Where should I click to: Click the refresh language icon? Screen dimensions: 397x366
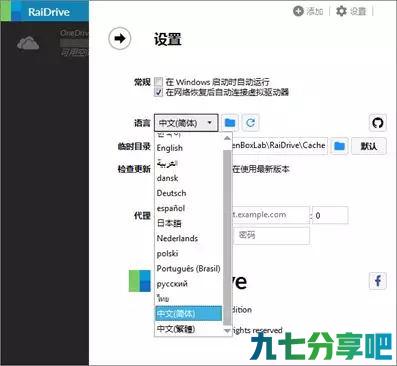click(x=251, y=123)
